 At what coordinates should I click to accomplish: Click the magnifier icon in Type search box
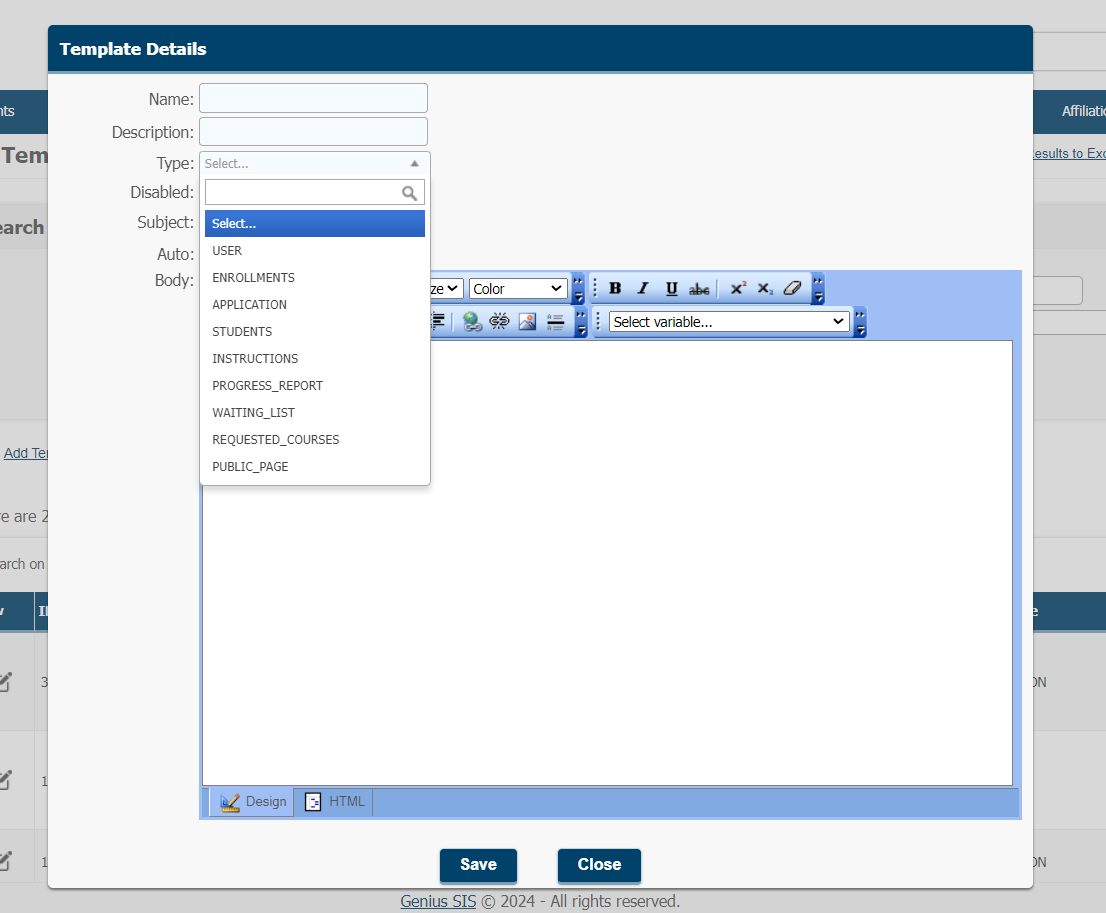pos(409,193)
